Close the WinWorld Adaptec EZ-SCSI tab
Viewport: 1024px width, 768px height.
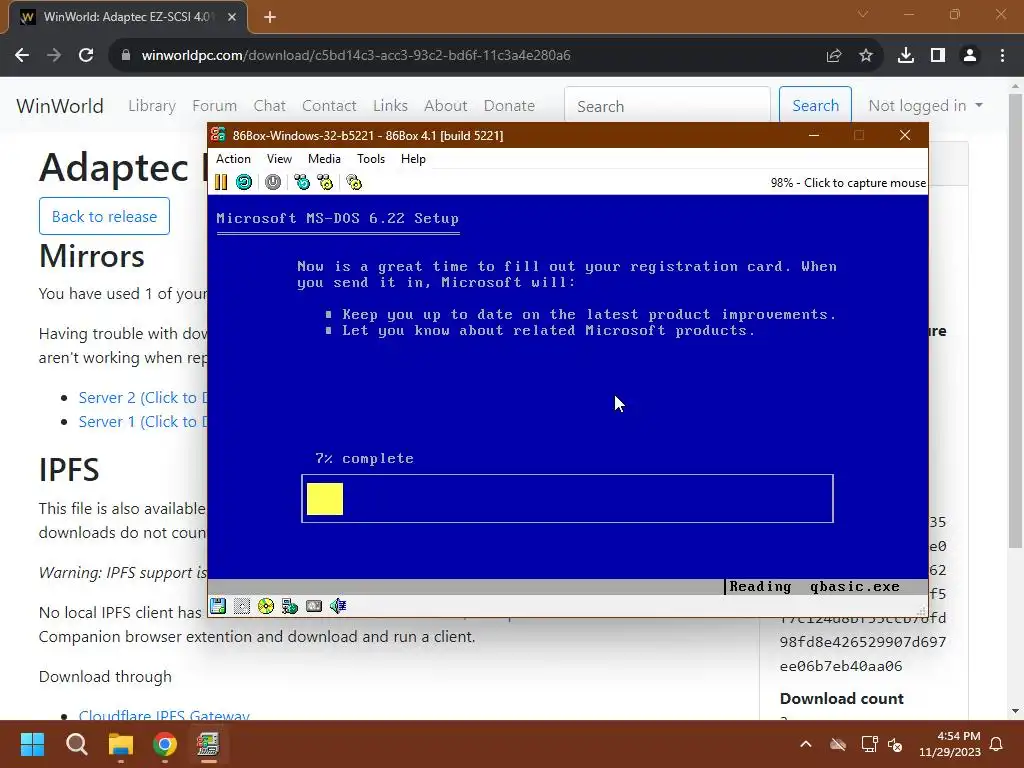point(232,17)
